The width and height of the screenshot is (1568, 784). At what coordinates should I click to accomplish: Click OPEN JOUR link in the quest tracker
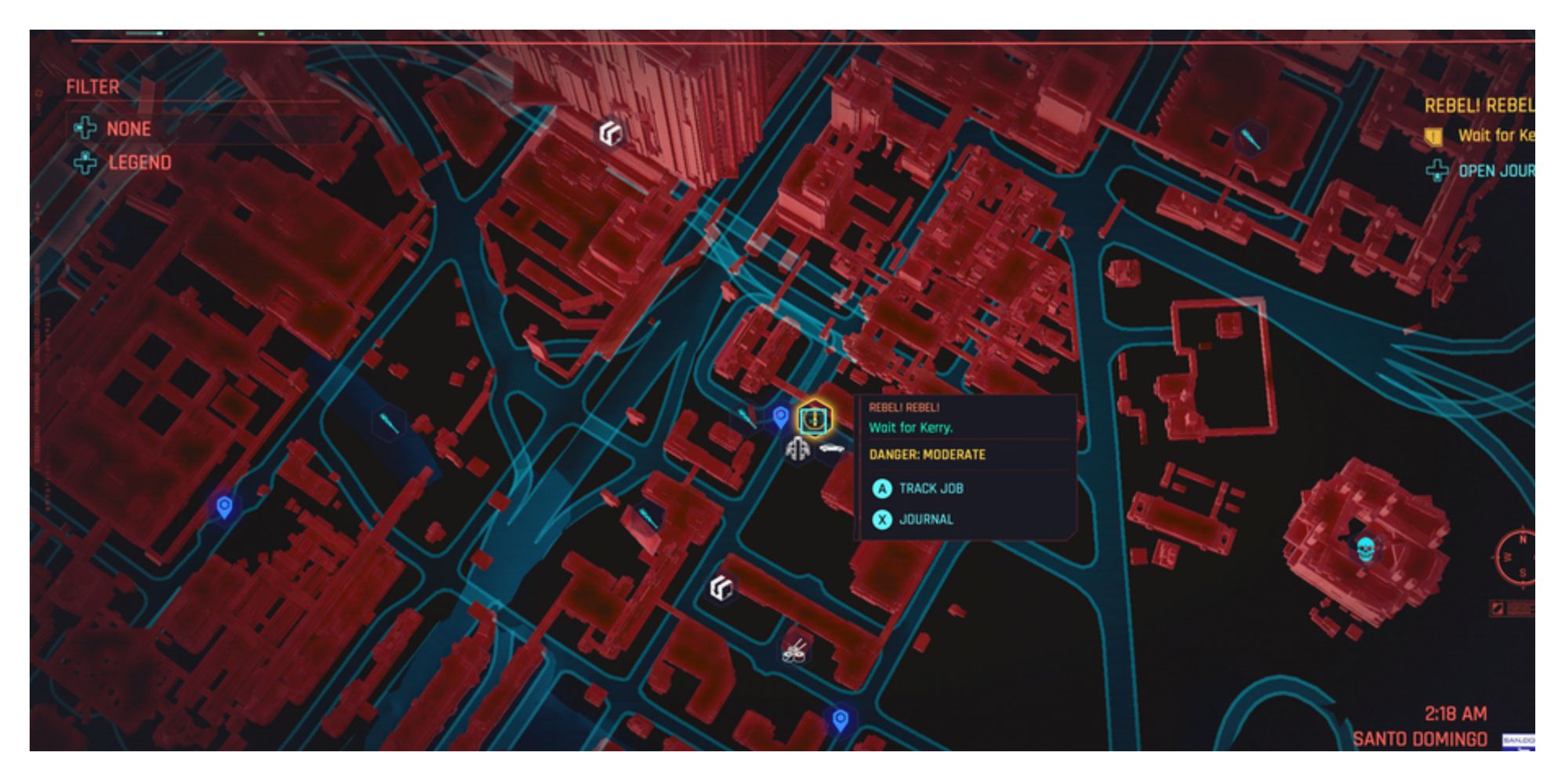pos(1496,171)
